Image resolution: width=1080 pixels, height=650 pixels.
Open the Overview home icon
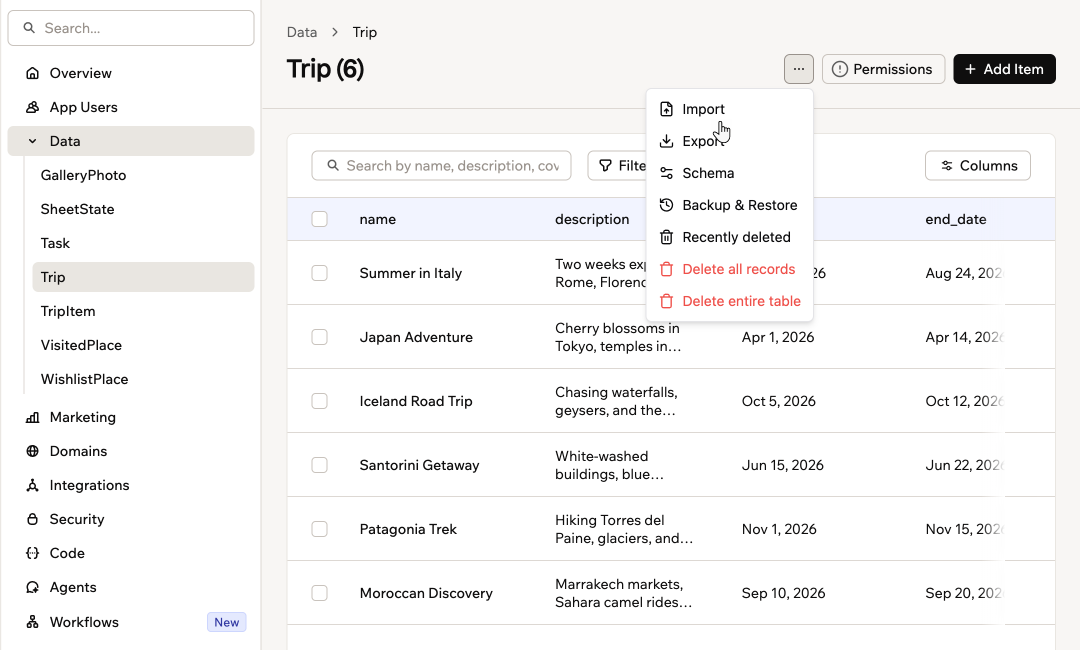click(x=32, y=73)
